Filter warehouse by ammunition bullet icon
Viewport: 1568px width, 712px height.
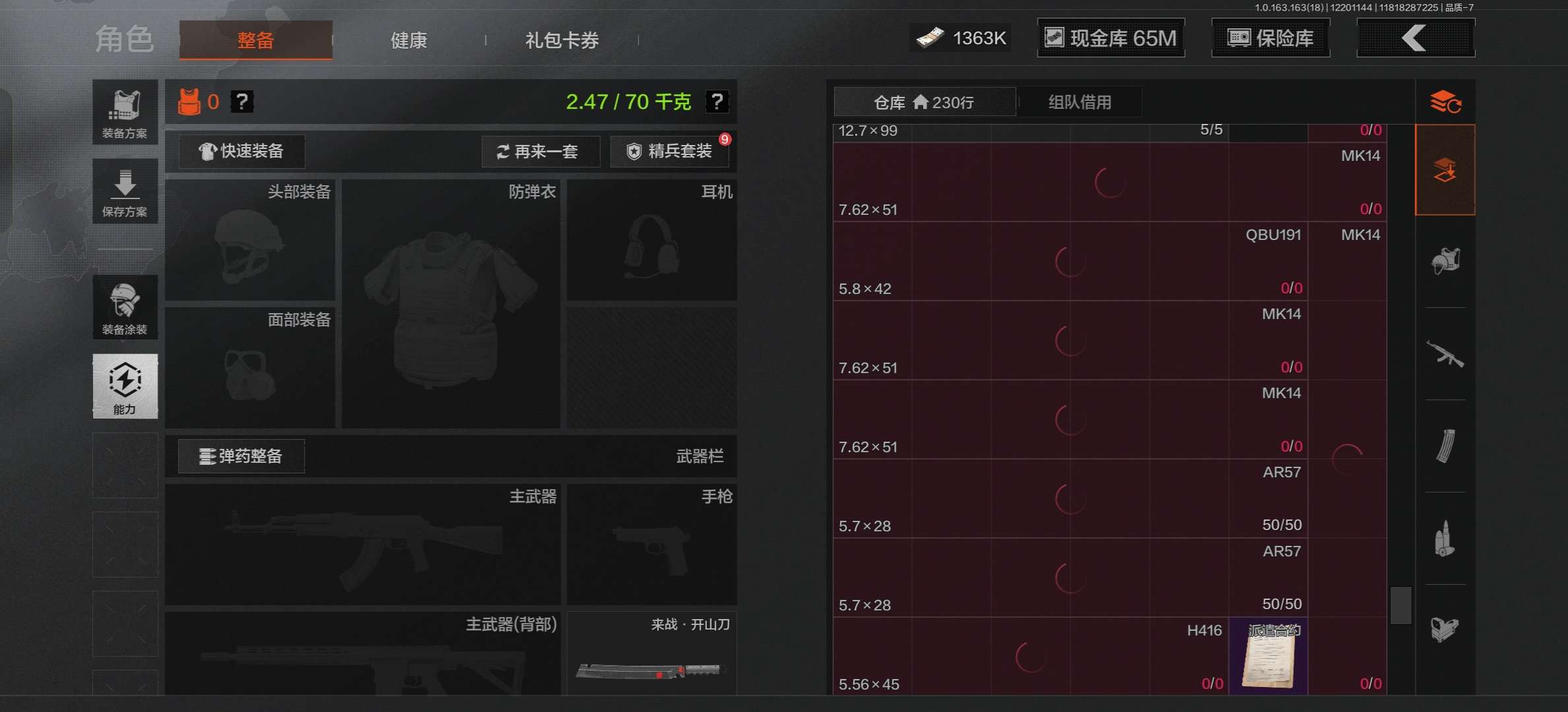[x=1445, y=539]
